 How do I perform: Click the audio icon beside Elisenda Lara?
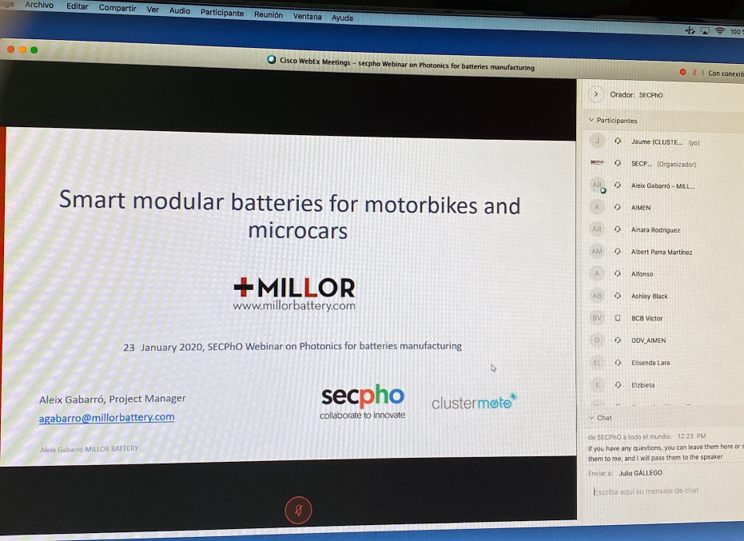pos(617,362)
